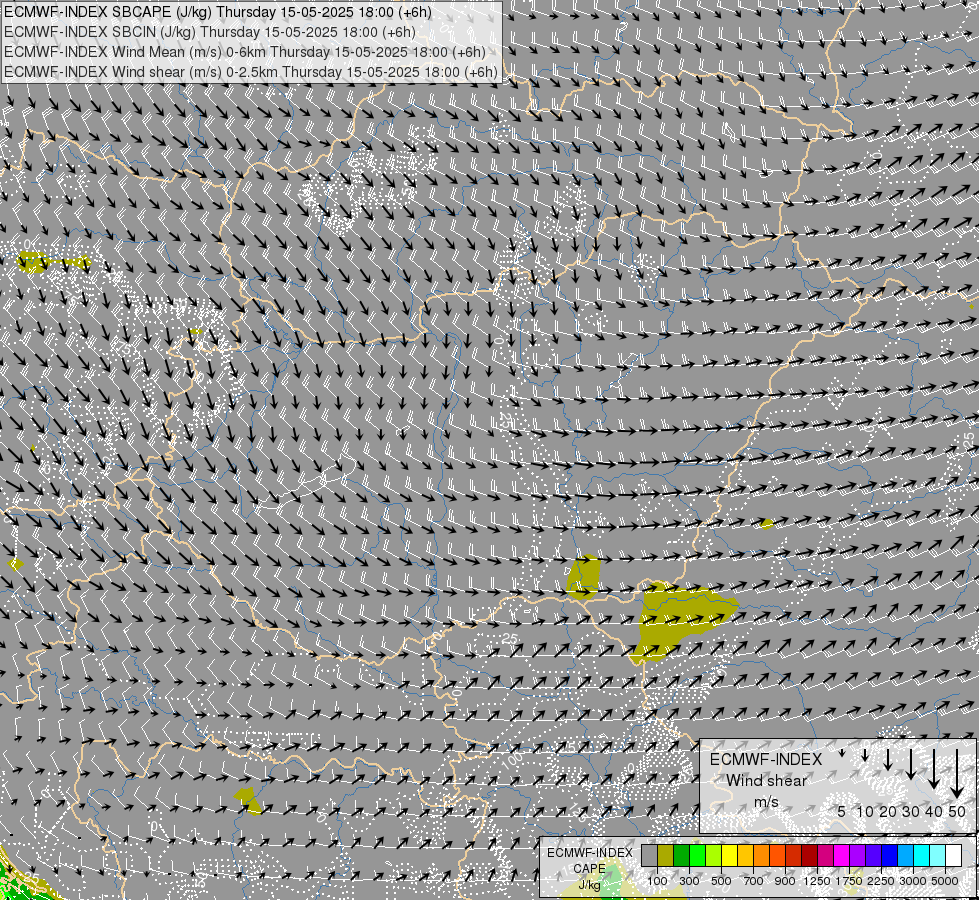This screenshot has width=979, height=900.
Task: Click the 50 label under wind shear arrows
Action: 957,811
